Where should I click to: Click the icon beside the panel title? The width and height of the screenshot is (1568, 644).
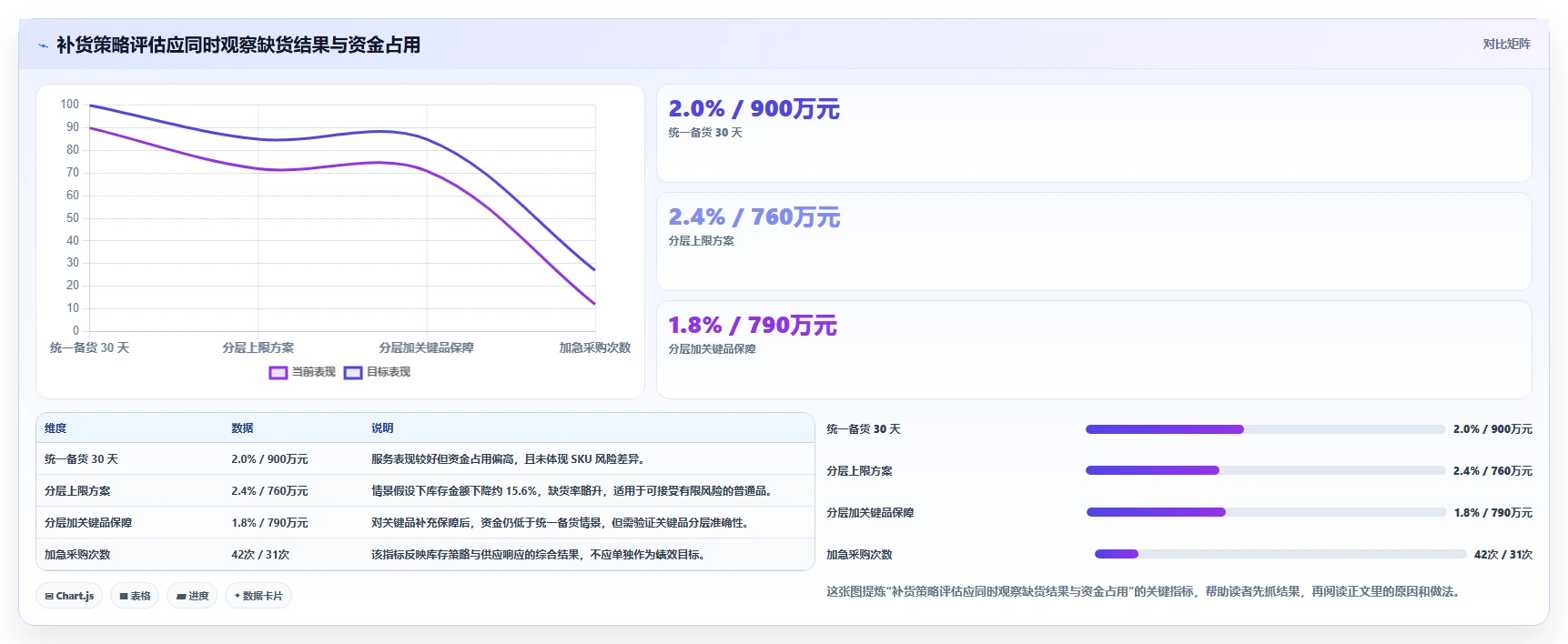(43, 45)
